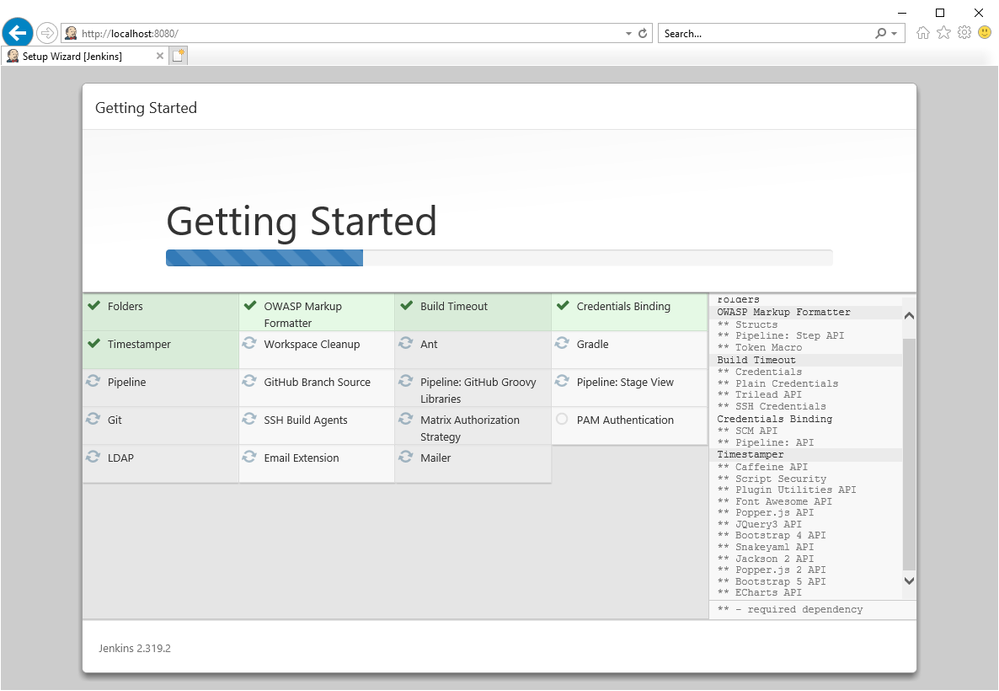
Task: Close the Setup Wizard [Jenkins] tab
Action: click(160, 56)
